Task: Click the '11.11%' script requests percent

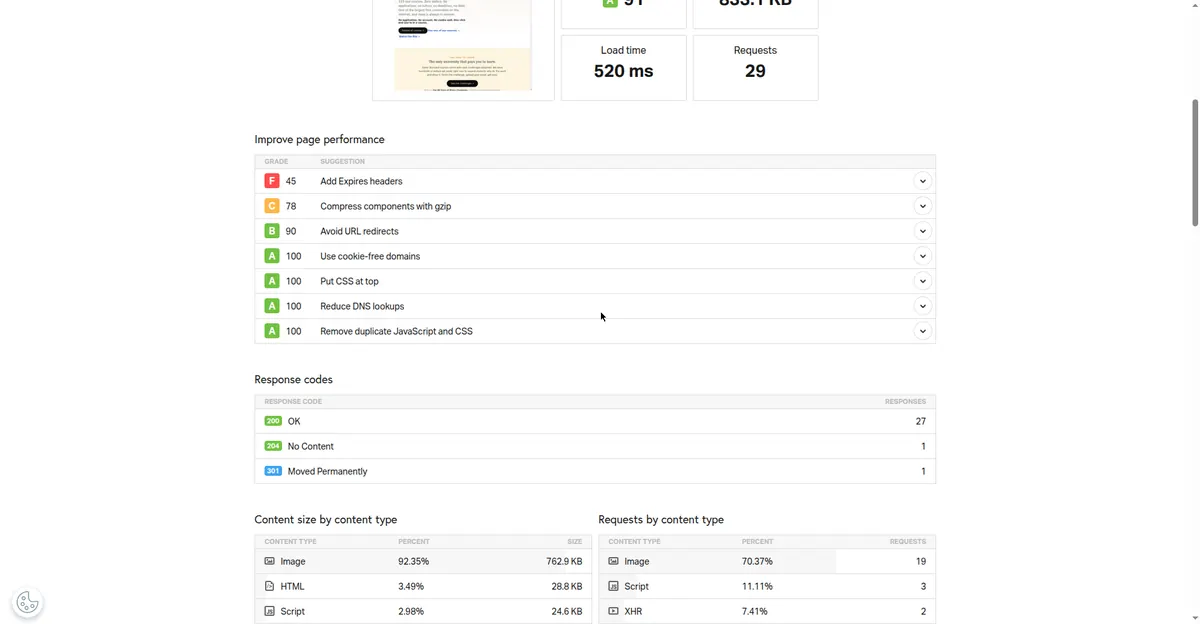Action: point(757,586)
